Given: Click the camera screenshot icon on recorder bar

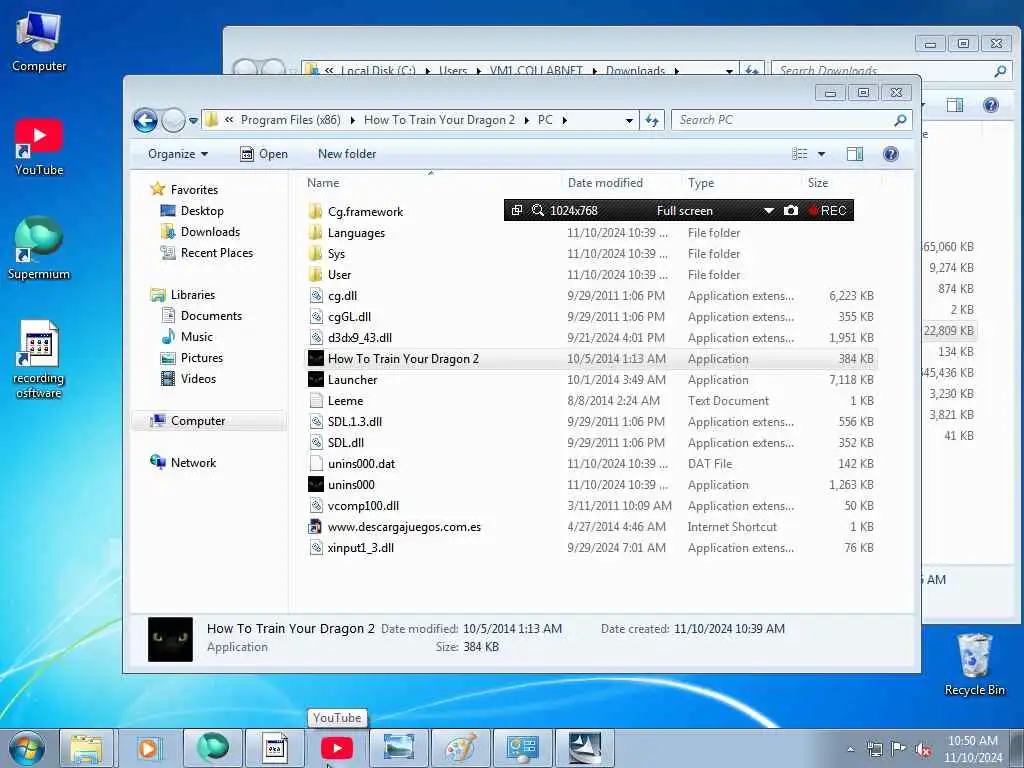Looking at the screenshot, I should pos(790,210).
